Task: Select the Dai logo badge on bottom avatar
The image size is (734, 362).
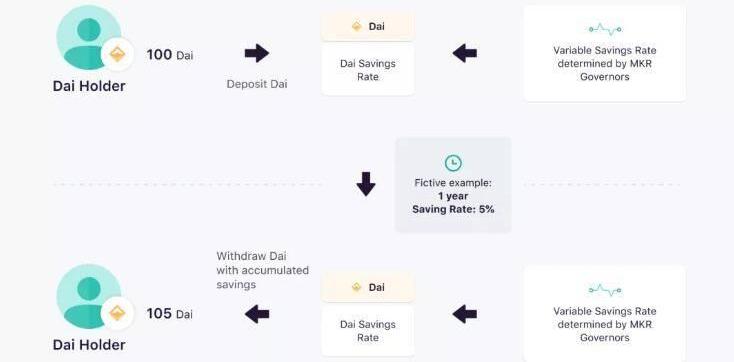Action: coord(117,313)
